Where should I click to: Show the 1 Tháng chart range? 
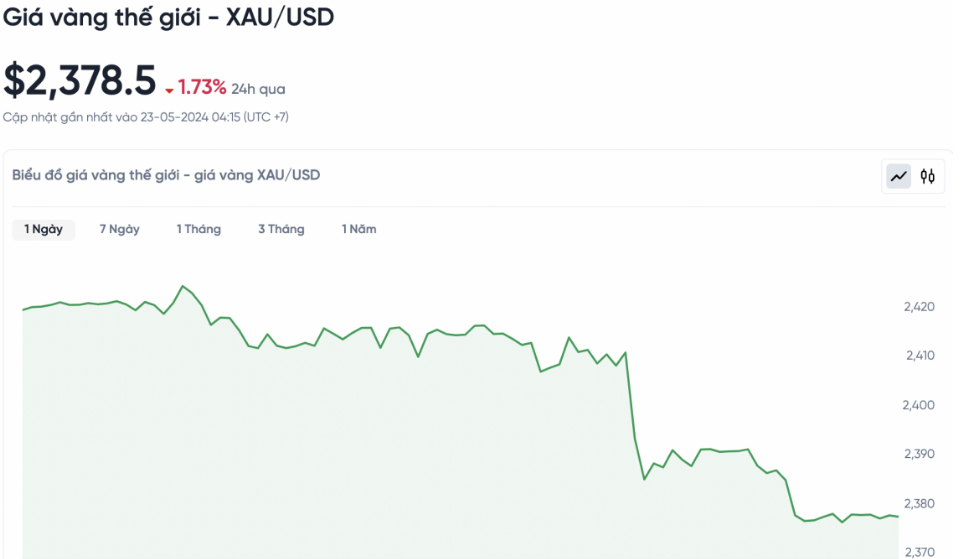click(x=198, y=229)
